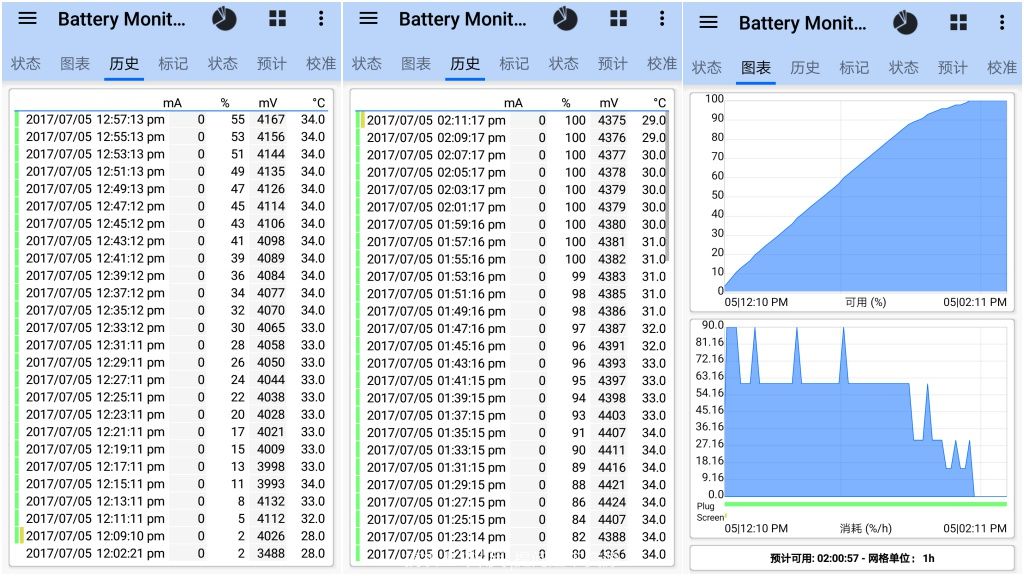Switch to 图表 tab on middle screen
This screenshot has height=576, width=1024.
tap(415, 63)
